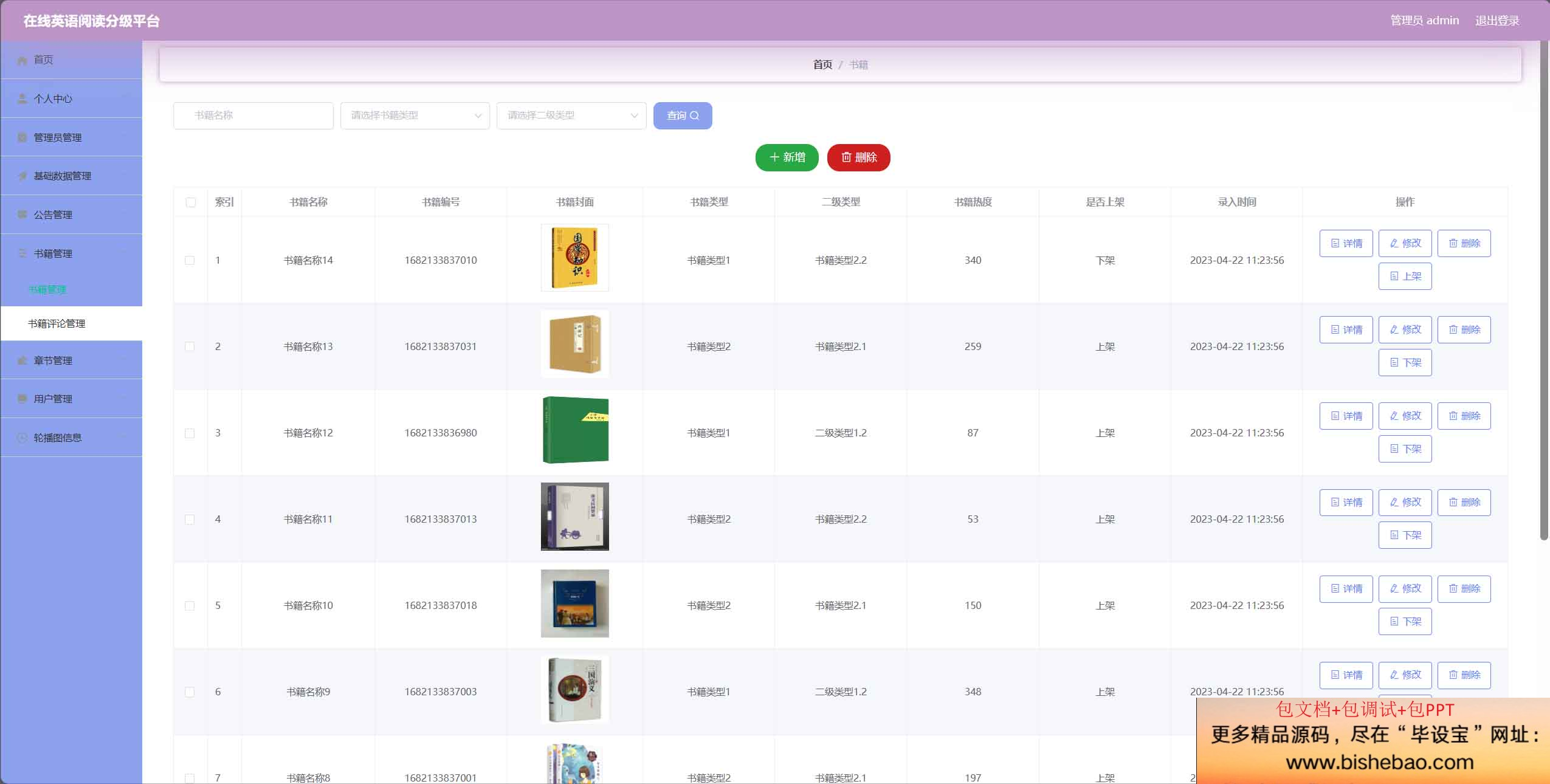Screen dimensions: 1550x784
Task: Check the box for 书籍名称14 row
Action: click(190, 260)
